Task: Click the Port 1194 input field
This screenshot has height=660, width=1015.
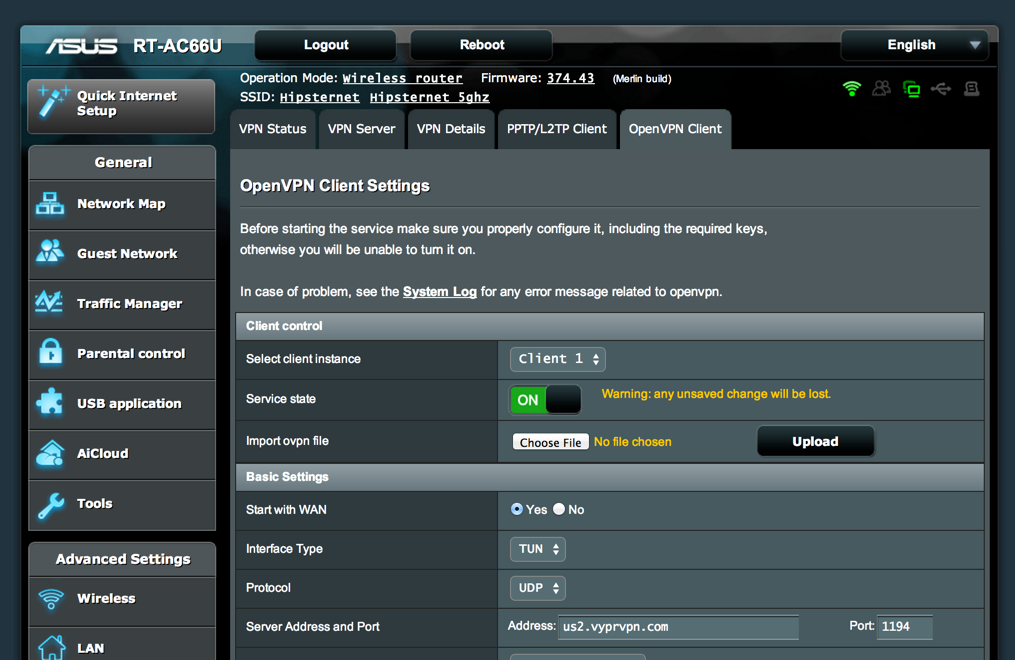Action: tap(905, 627)
